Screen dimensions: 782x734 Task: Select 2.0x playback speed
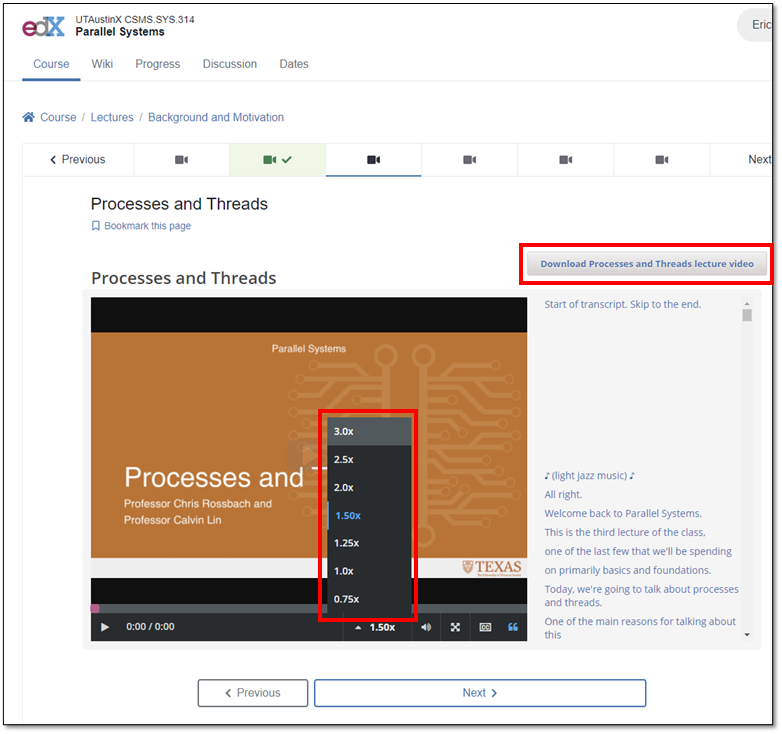point(369,487)
